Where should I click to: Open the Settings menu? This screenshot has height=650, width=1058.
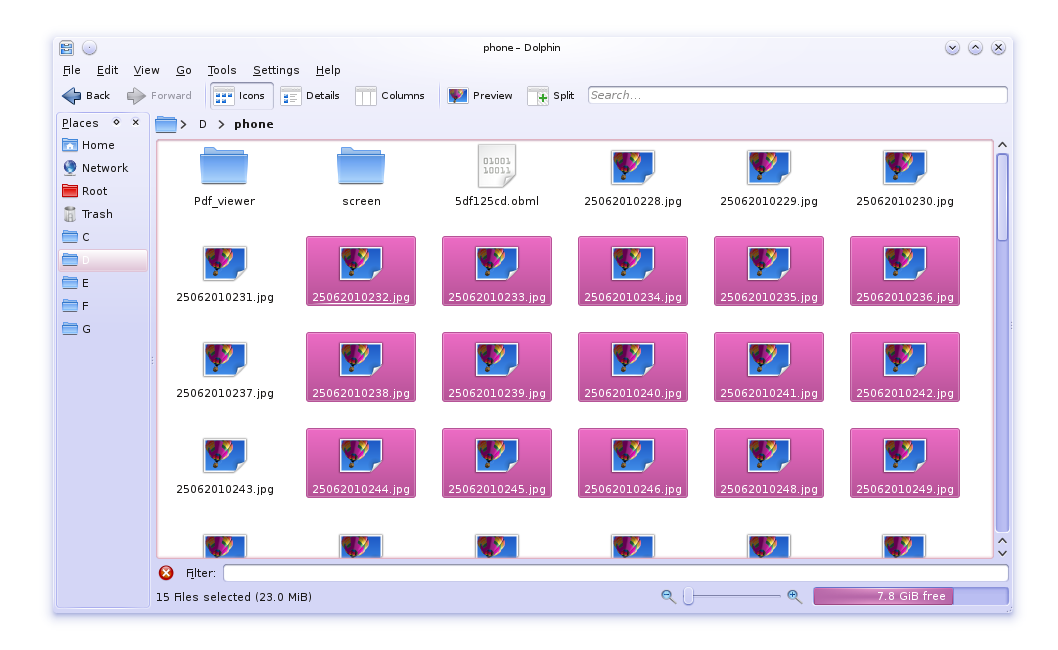point(276,70)
